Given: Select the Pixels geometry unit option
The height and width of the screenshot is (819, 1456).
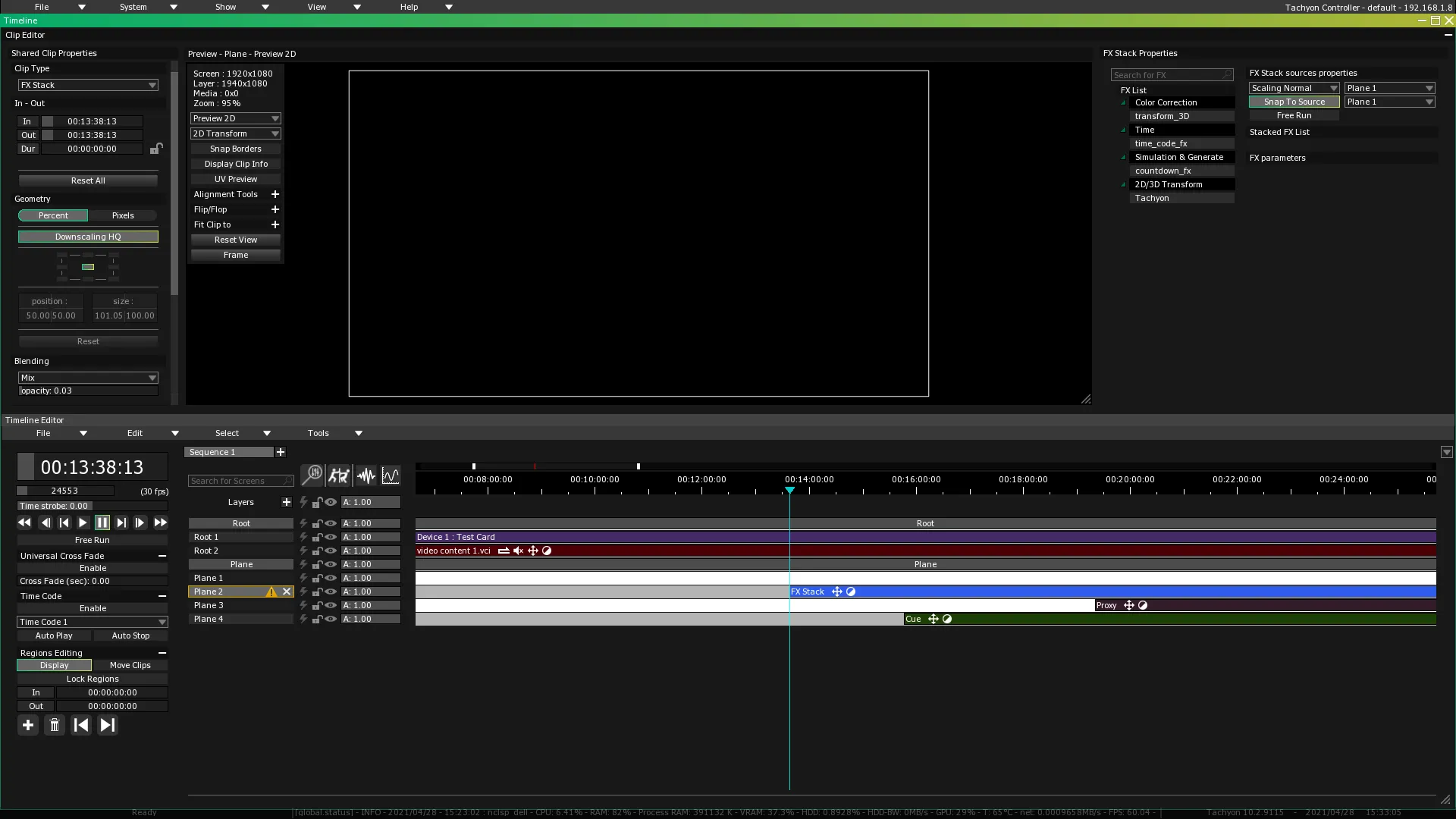Looking at the screenshot, I should click(x=123, y=215).
